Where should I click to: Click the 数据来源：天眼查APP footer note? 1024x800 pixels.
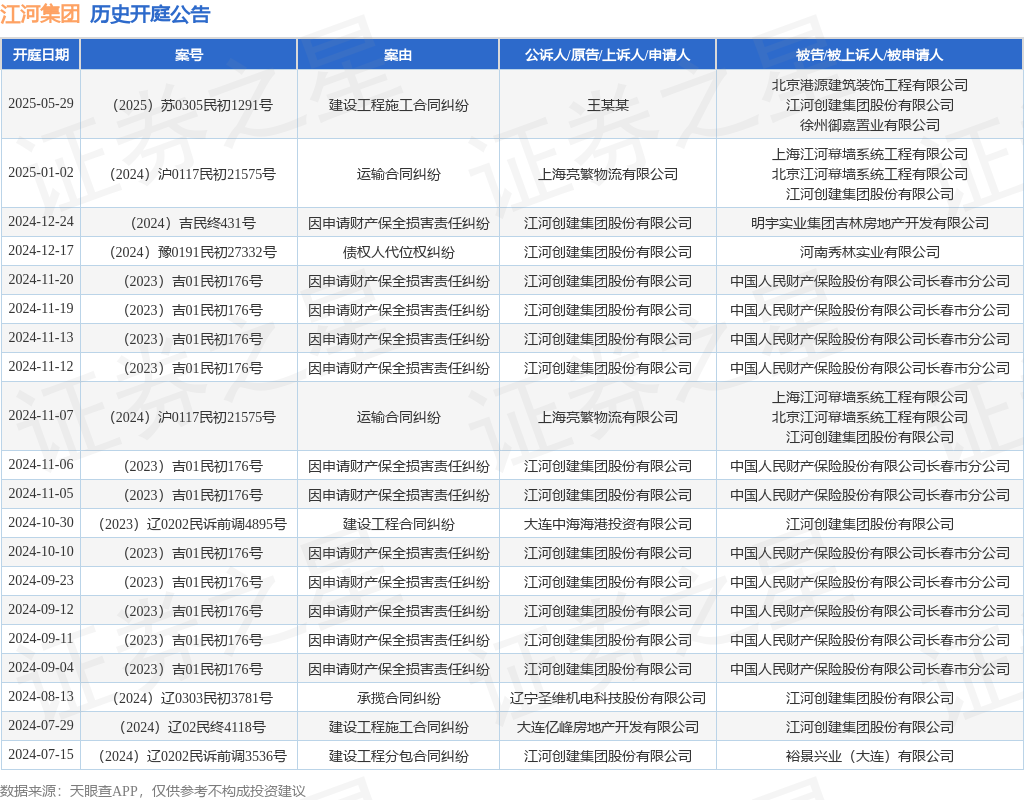(x=69, y=792)
